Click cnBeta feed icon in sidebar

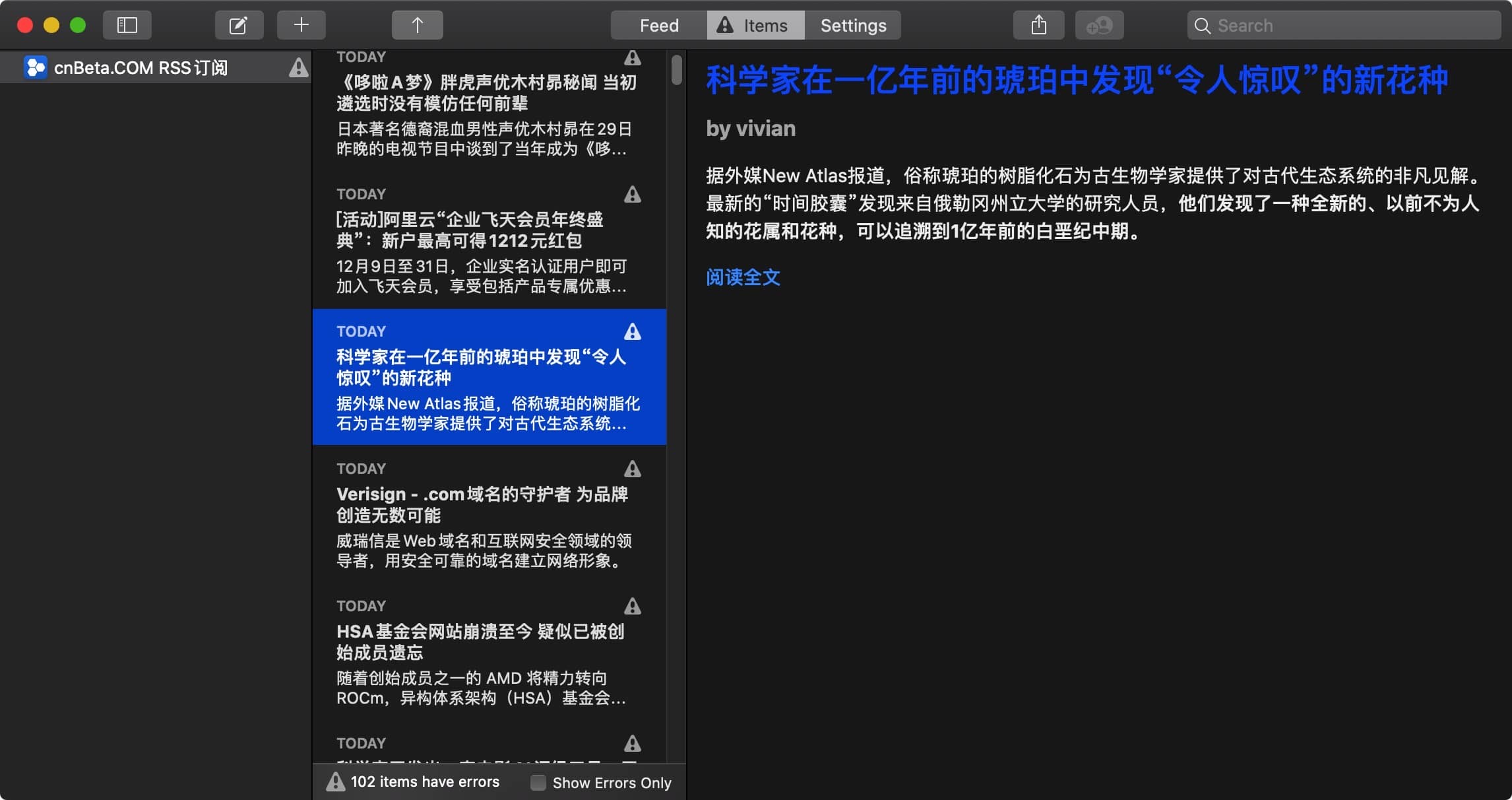[x=36, y=67]
